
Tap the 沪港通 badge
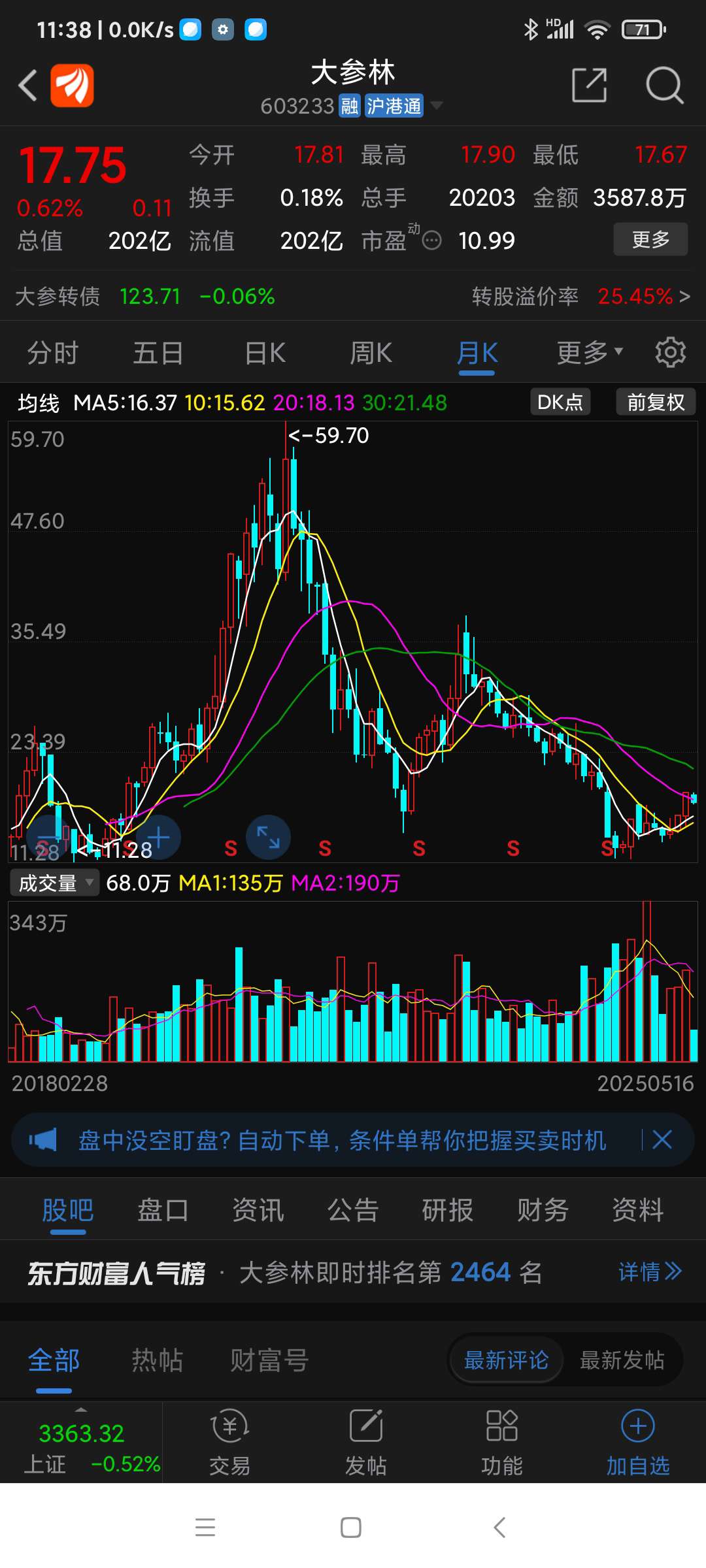point(394,106)
